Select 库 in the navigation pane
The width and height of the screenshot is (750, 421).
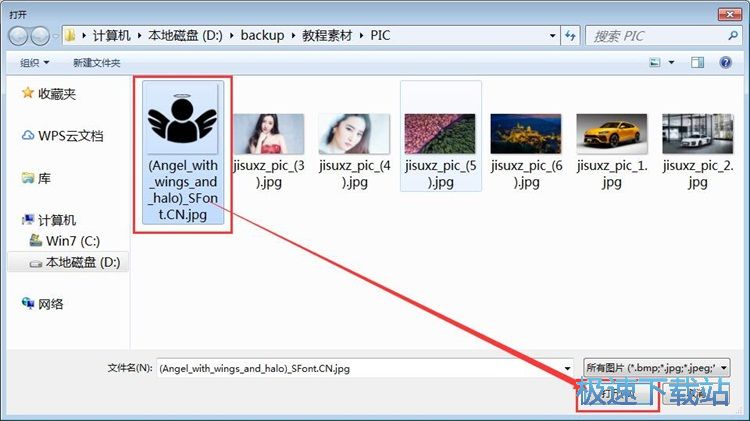pyautogui.click(x=44, y=178)
